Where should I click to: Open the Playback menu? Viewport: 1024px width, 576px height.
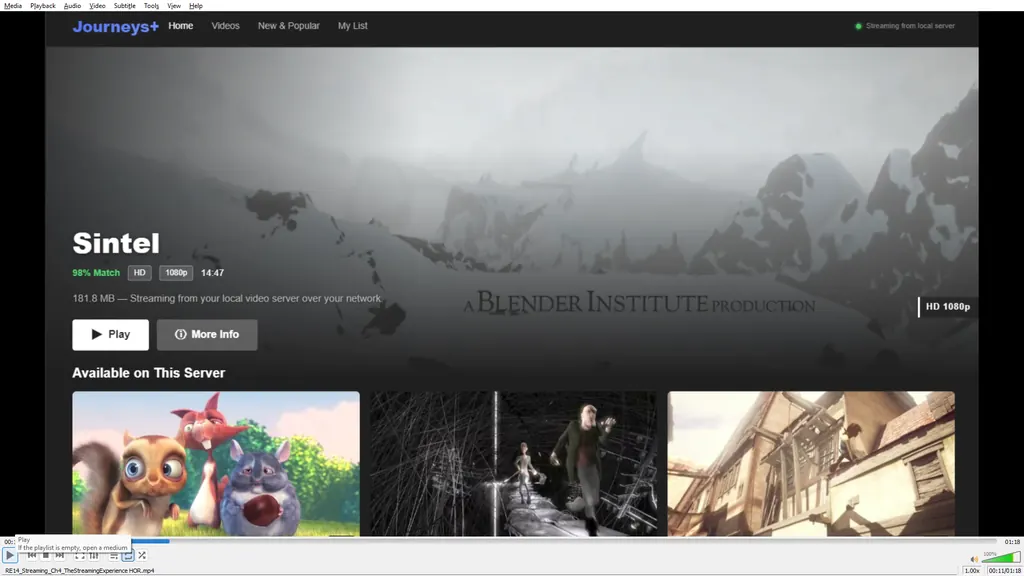[43, 6]
